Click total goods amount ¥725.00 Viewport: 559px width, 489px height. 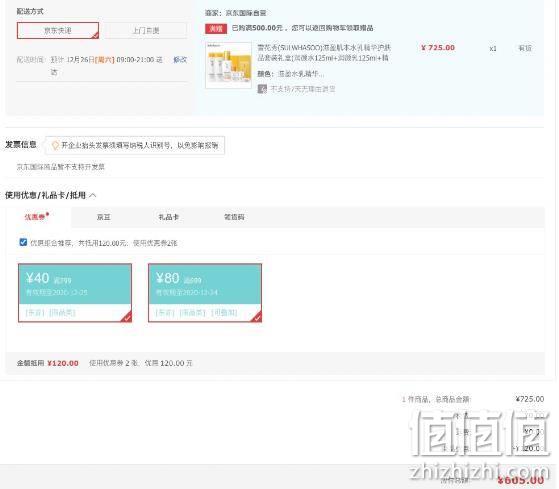tap(530, 399)
